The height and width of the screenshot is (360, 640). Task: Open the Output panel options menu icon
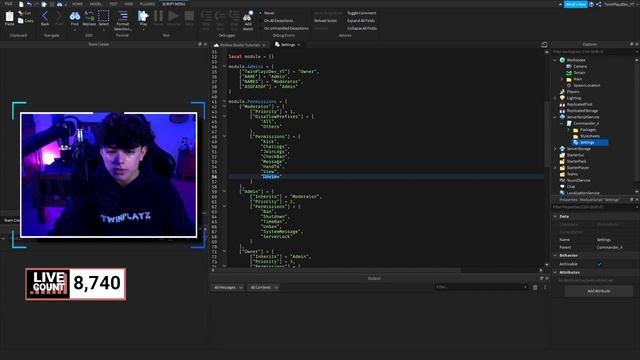(x=545, y=287)
